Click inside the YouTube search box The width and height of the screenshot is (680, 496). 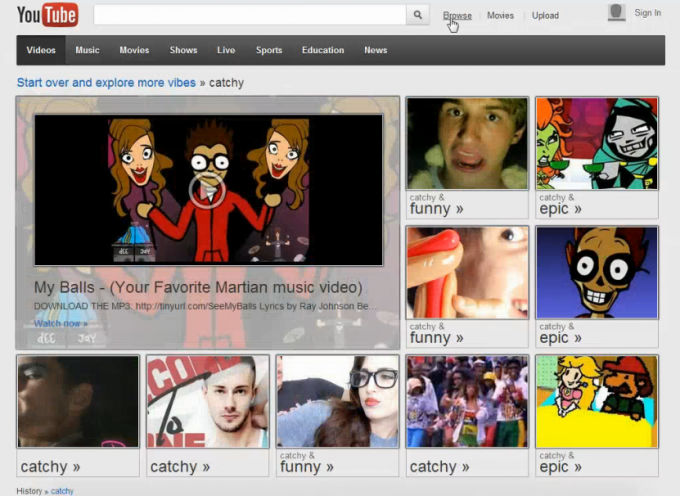click(250, 15)
